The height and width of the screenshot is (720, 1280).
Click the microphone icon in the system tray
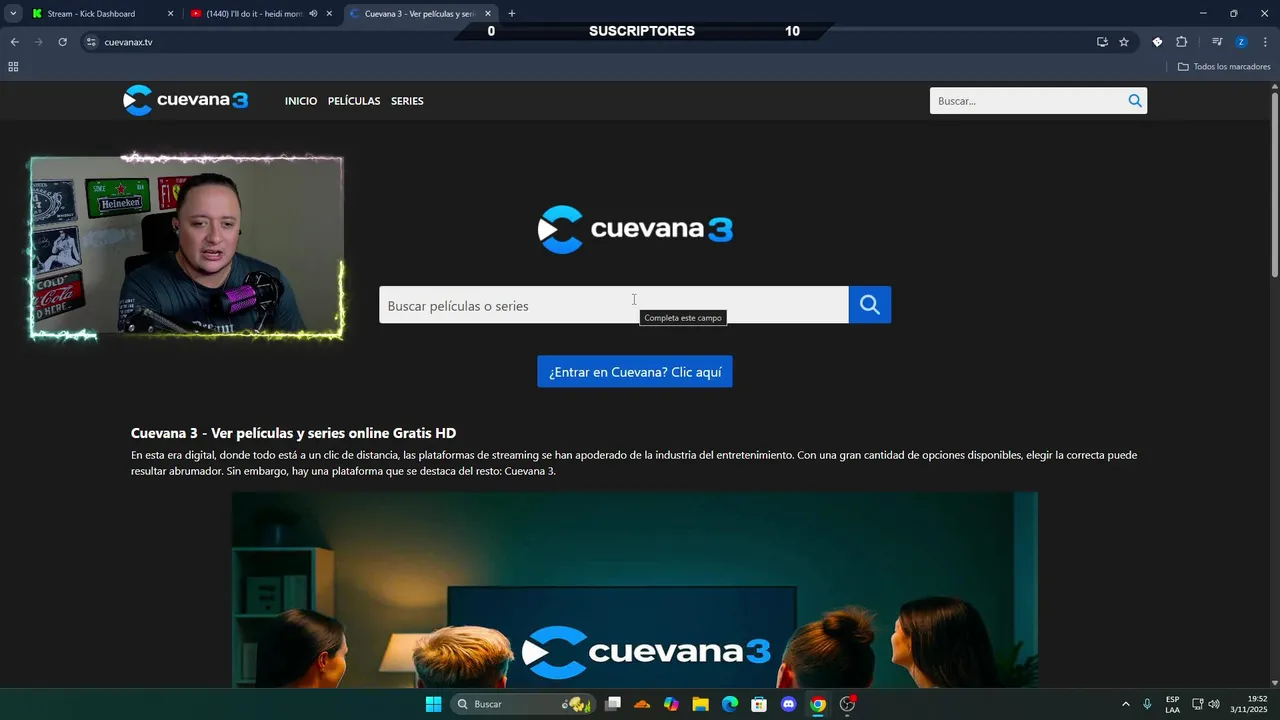1147,704
